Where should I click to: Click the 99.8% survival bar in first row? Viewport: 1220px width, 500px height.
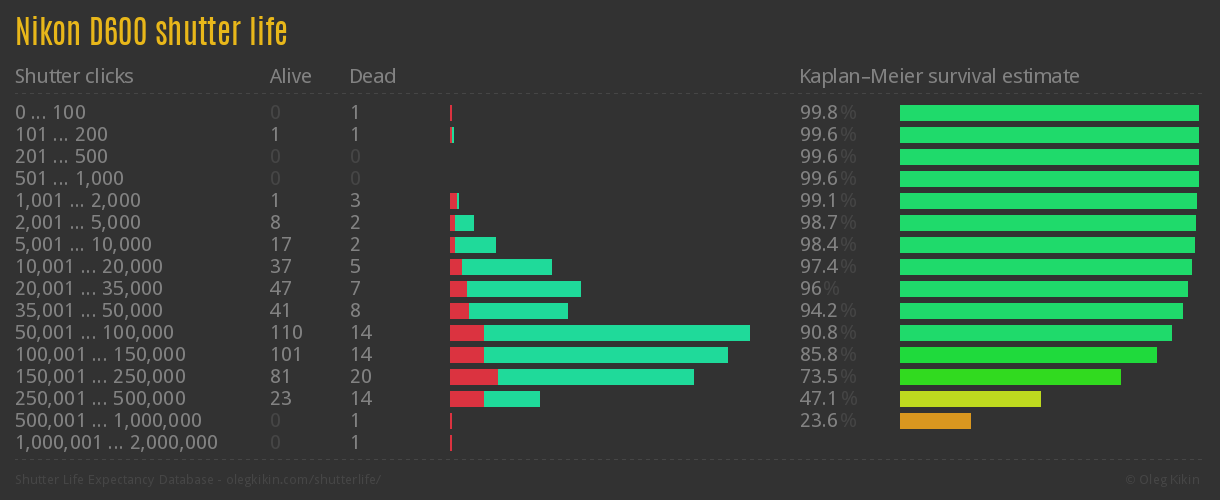click(1049, 113)
